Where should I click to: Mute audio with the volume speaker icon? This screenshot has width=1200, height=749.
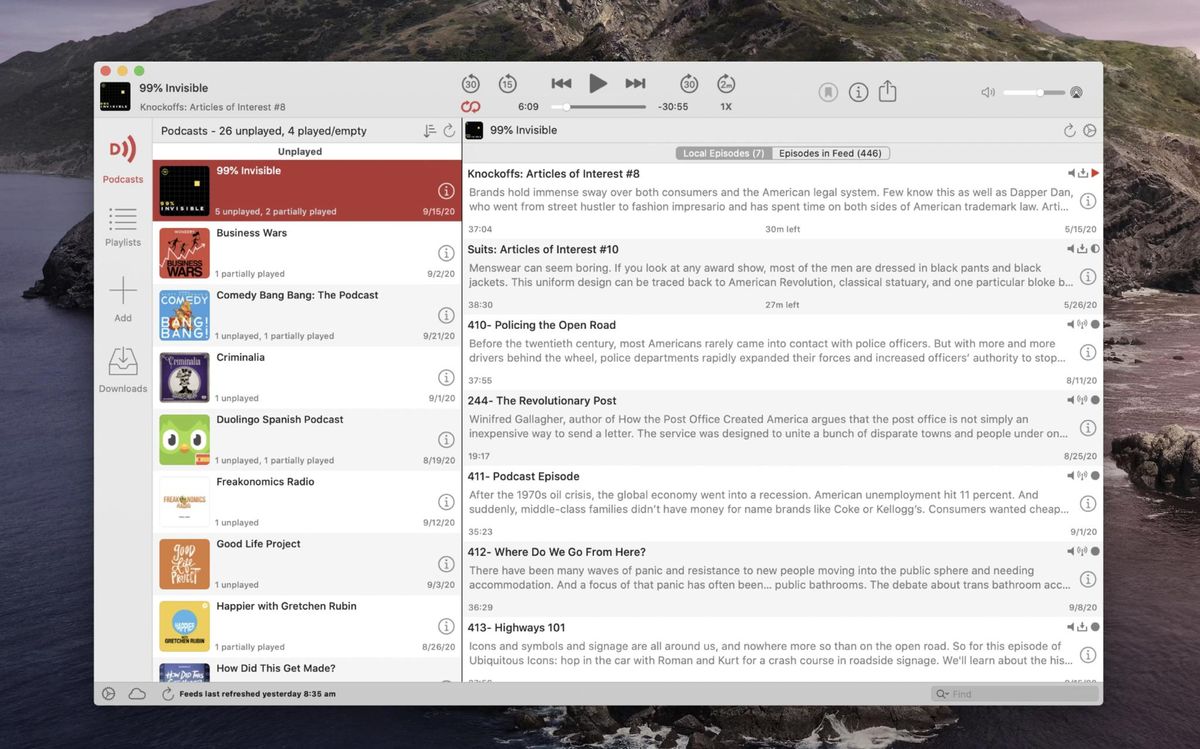(x=988, y=91)
